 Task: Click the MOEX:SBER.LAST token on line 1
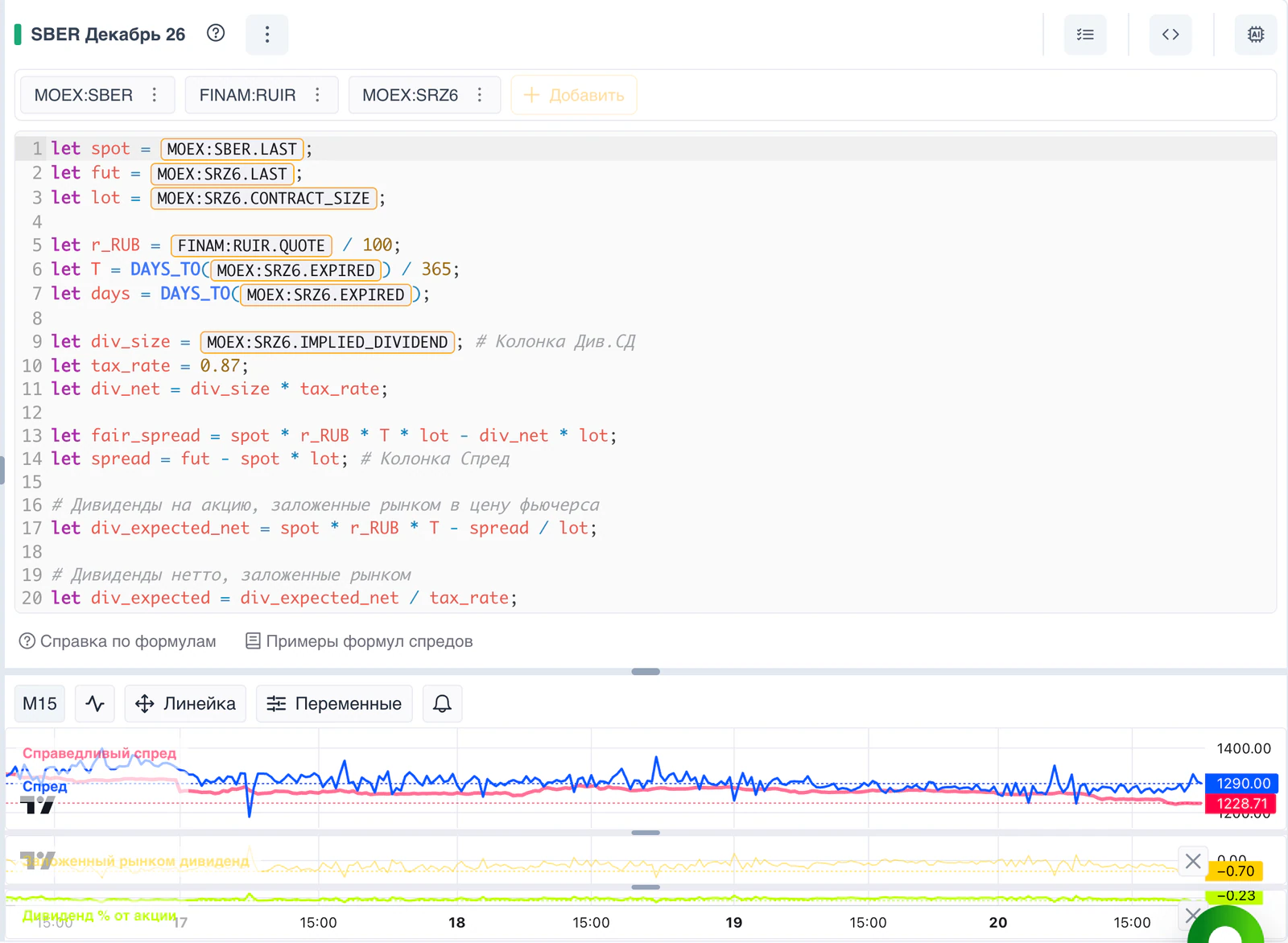(x=232, y=149)
